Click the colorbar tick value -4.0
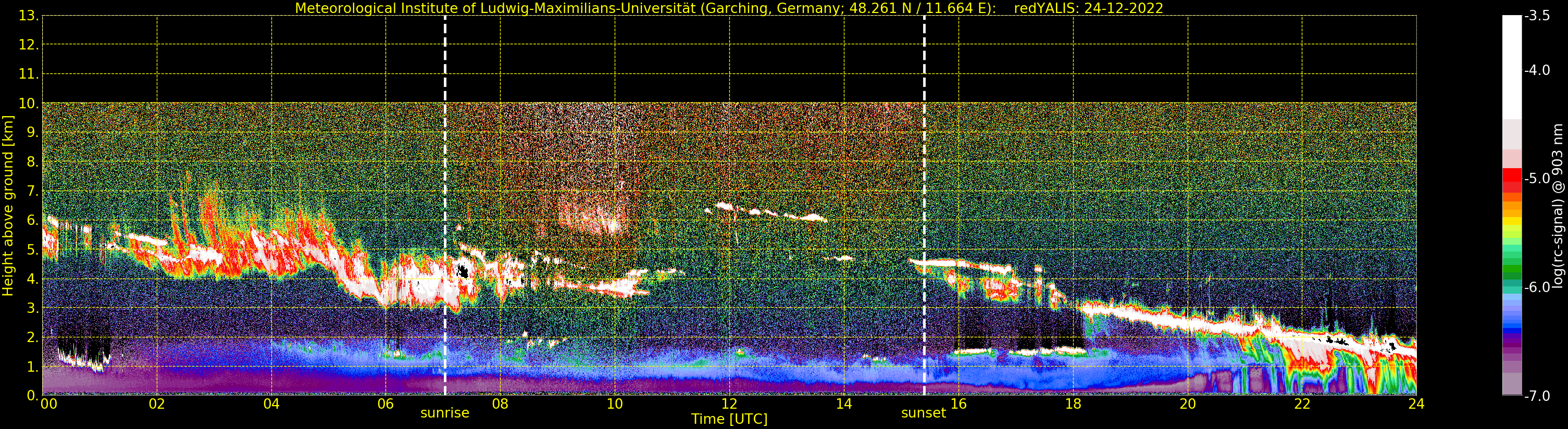Screen dimensions: 1568x429 point(1537,71)
